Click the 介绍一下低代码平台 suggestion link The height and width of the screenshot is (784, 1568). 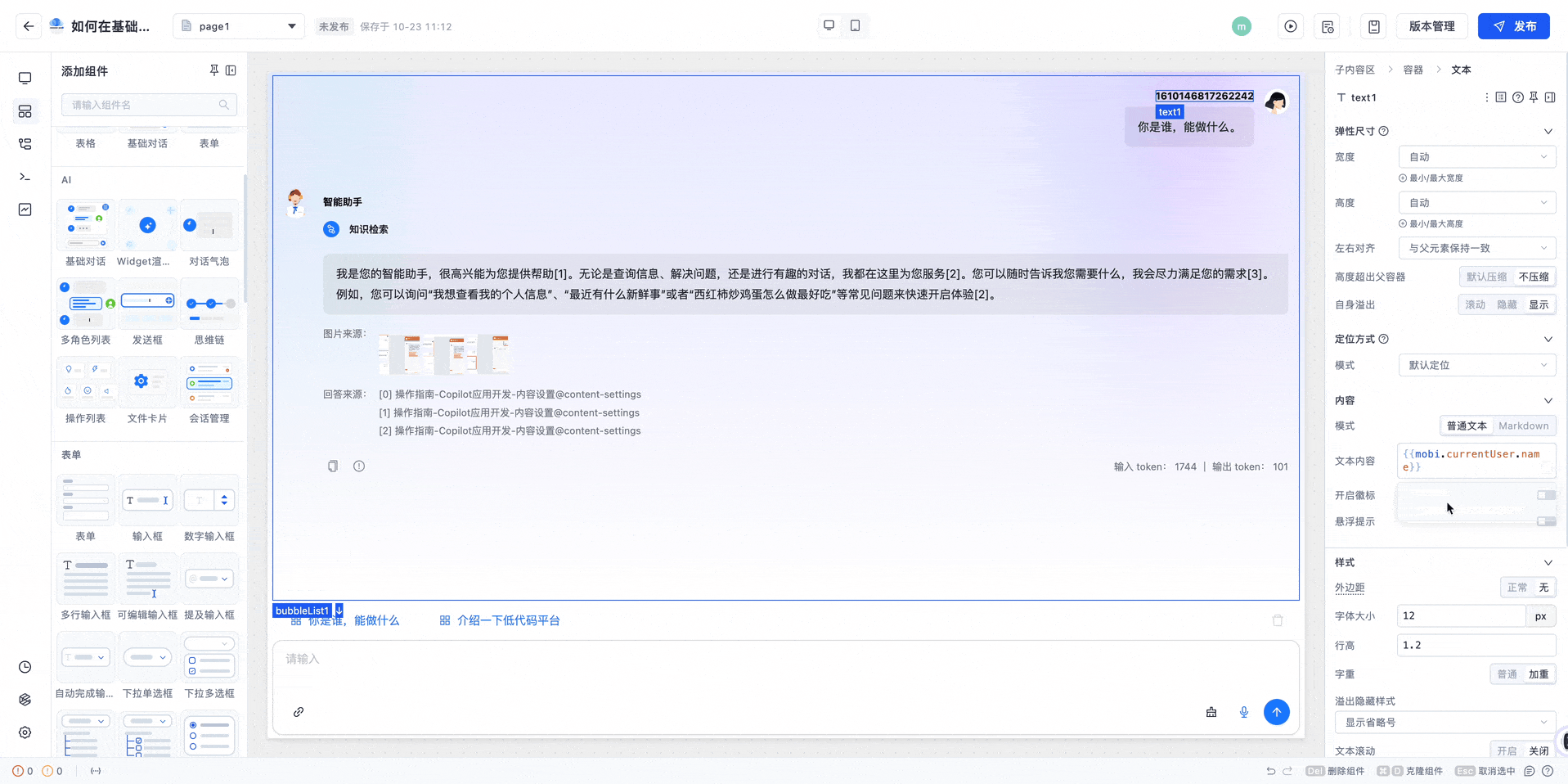[507, 620]
